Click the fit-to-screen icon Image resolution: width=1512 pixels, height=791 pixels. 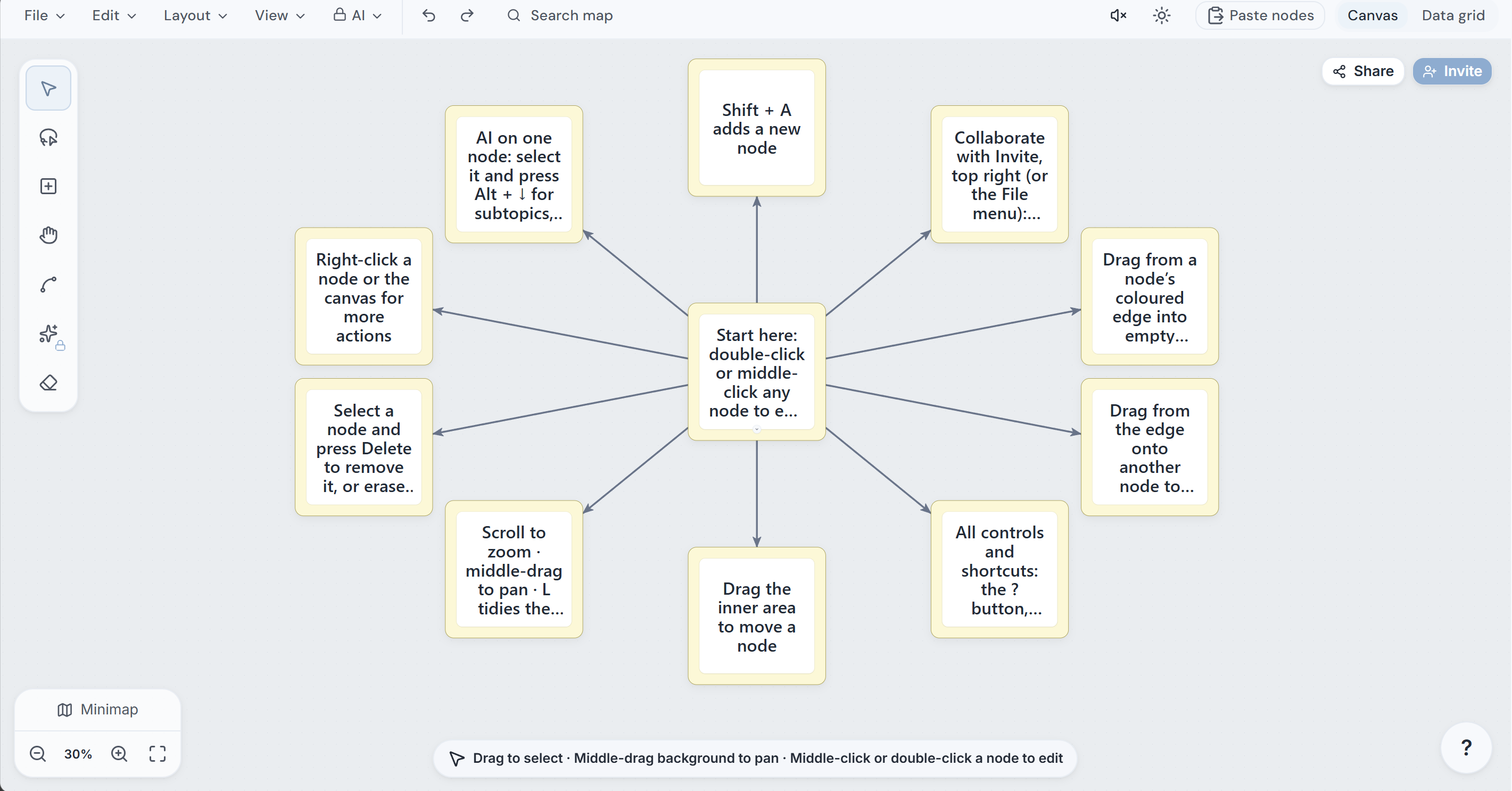(x=158, y=753)
